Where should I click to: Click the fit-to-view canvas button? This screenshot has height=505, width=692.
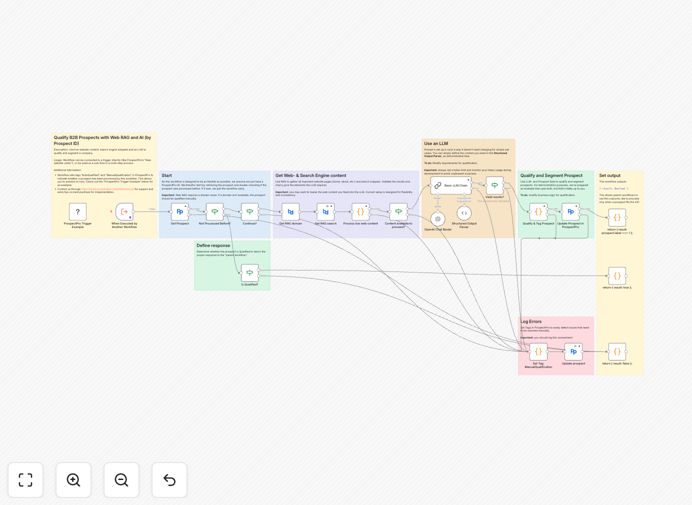26,480
